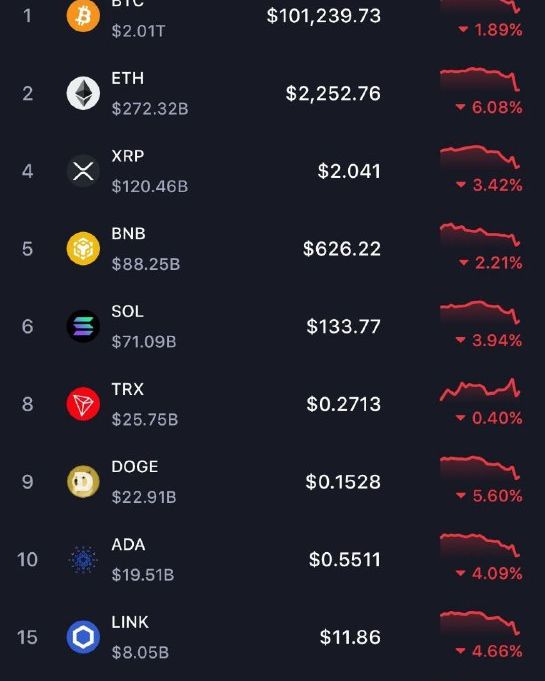Image resolution: width=545 pixels, height=681 pixels.
Task: Tap the XRP logo icon
Action: 83,171
